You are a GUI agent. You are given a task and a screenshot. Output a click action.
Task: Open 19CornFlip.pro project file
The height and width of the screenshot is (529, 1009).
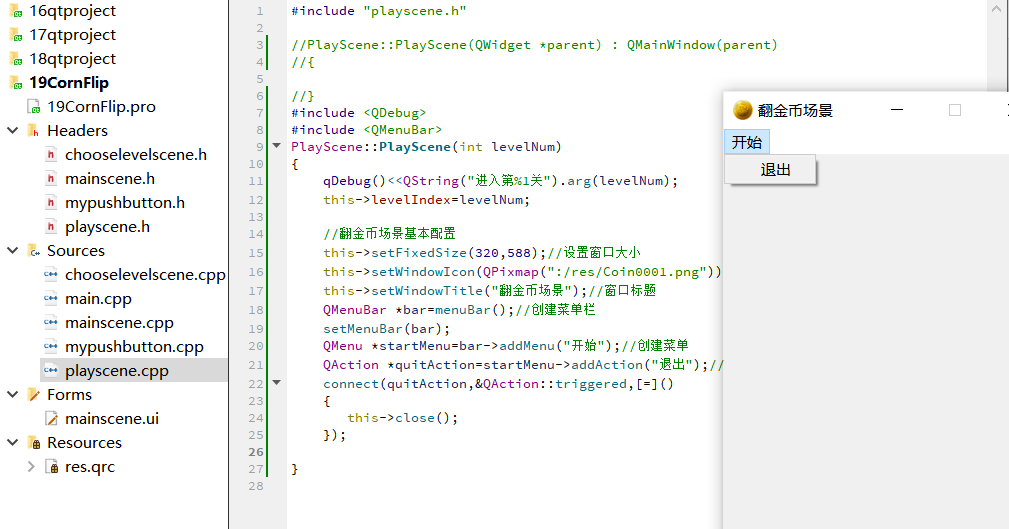(x=101, y=107)
